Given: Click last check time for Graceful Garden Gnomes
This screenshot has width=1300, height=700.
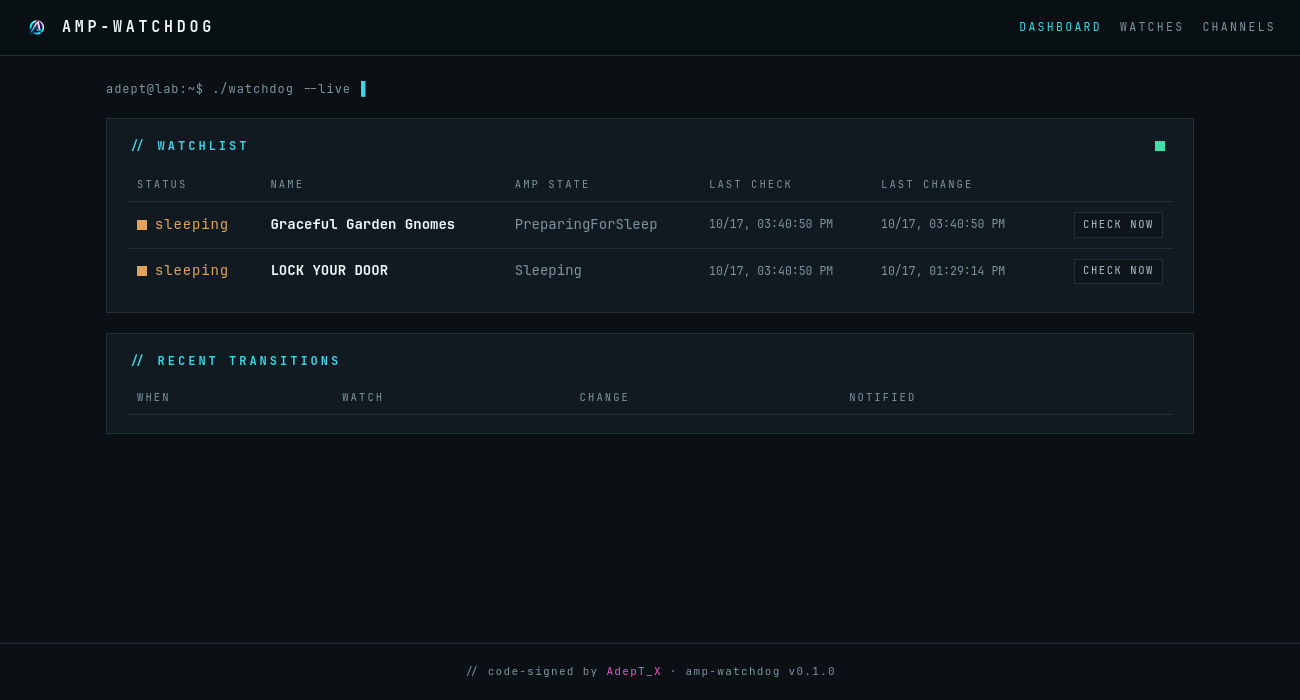Looking at the screenshot, I should pos(771,225).
